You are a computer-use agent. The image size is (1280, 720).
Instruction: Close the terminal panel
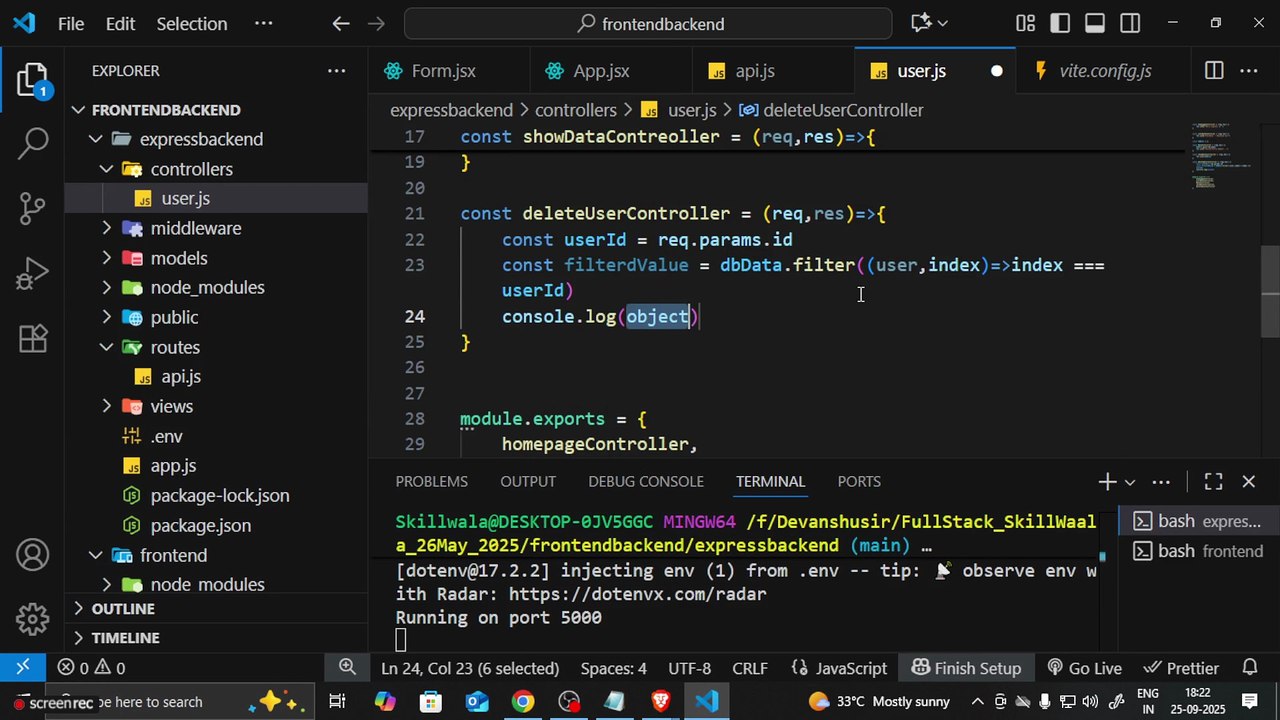pyautogui.click(x=1248, y=482)
